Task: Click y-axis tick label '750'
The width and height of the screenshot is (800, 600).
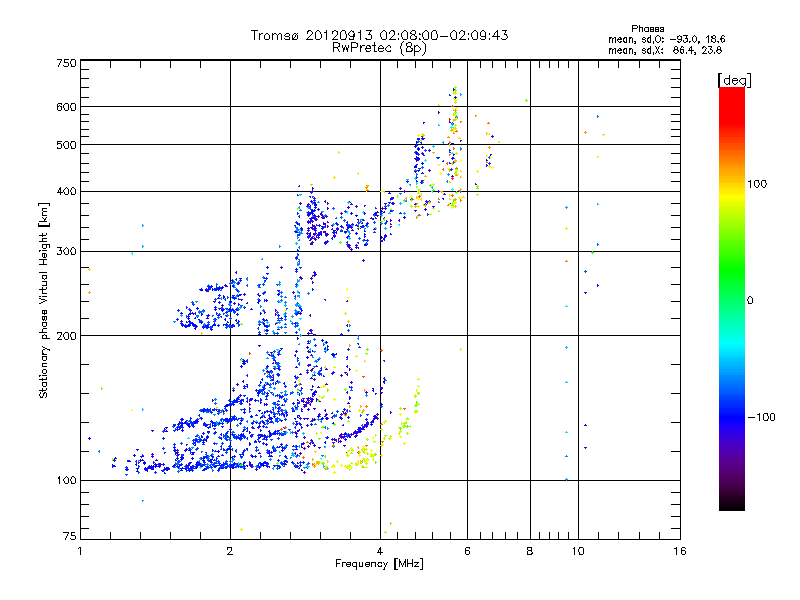Action: click(x=66, y=63)
